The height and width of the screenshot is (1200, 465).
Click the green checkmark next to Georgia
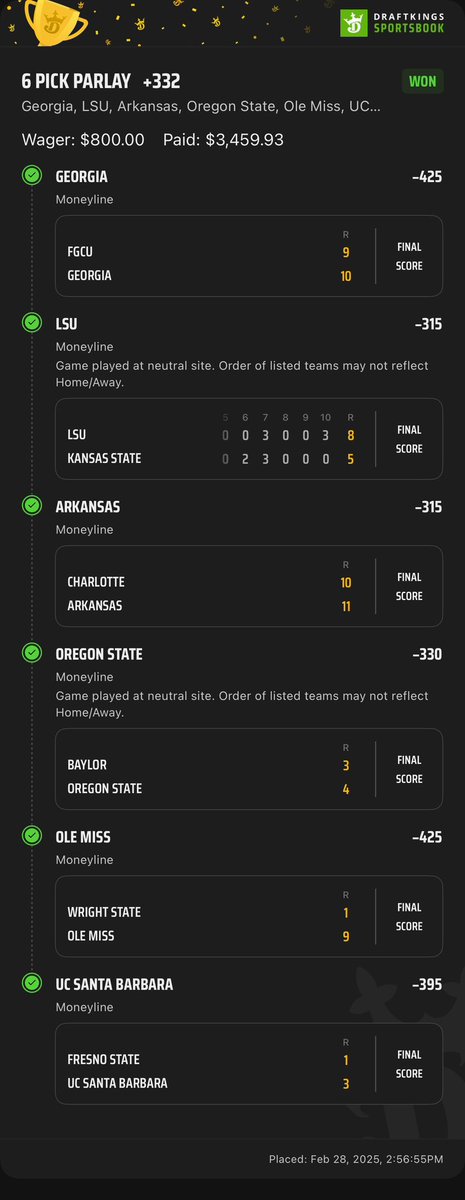[x=32, y=176]
